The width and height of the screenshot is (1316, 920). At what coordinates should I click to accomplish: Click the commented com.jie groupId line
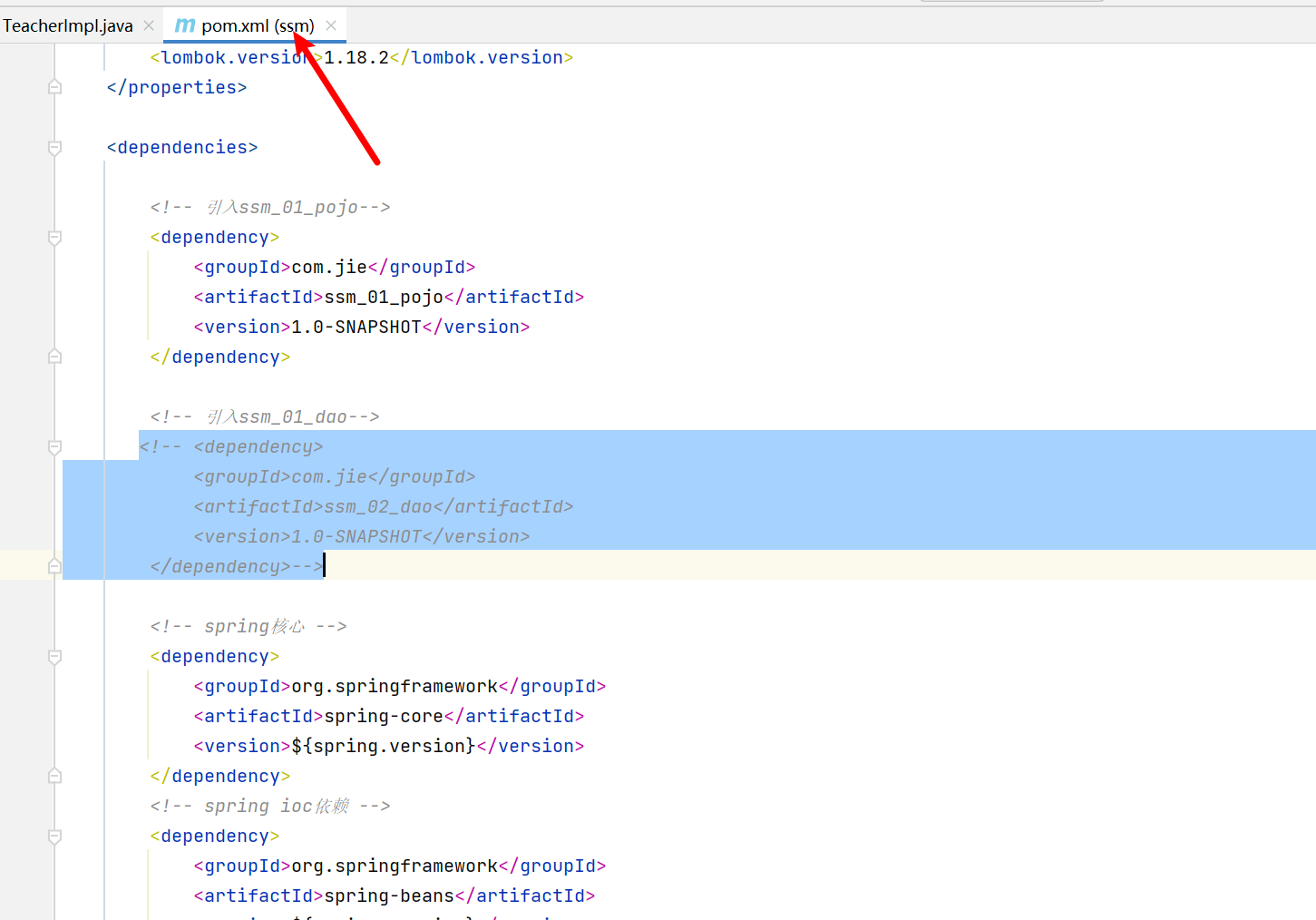[x=335, y=476]
